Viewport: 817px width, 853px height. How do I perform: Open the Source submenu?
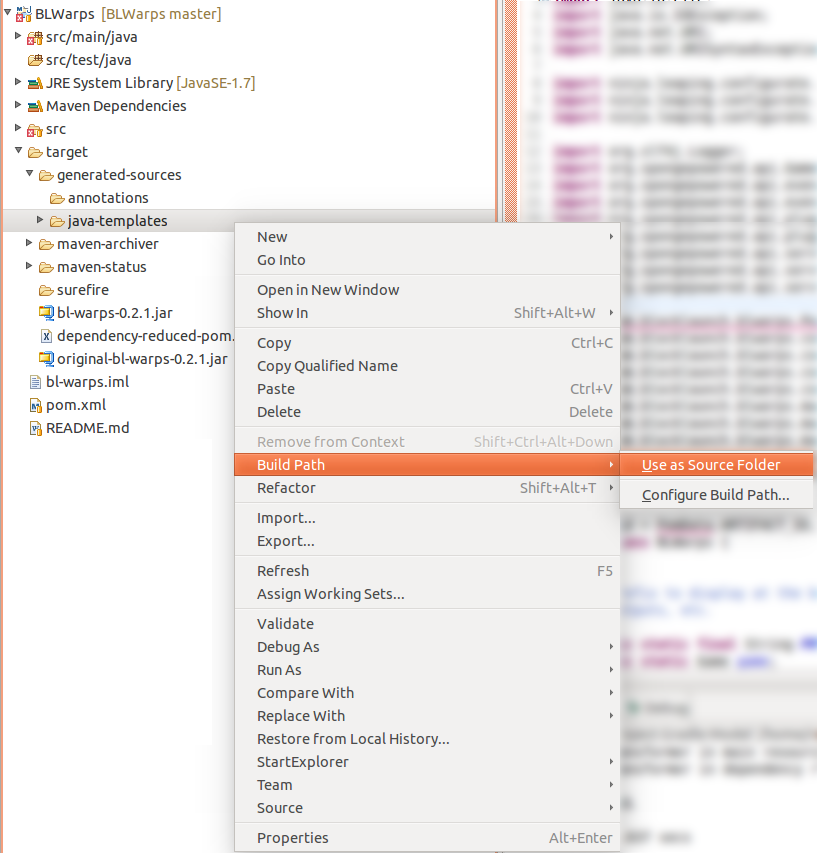tap(427, 808)
